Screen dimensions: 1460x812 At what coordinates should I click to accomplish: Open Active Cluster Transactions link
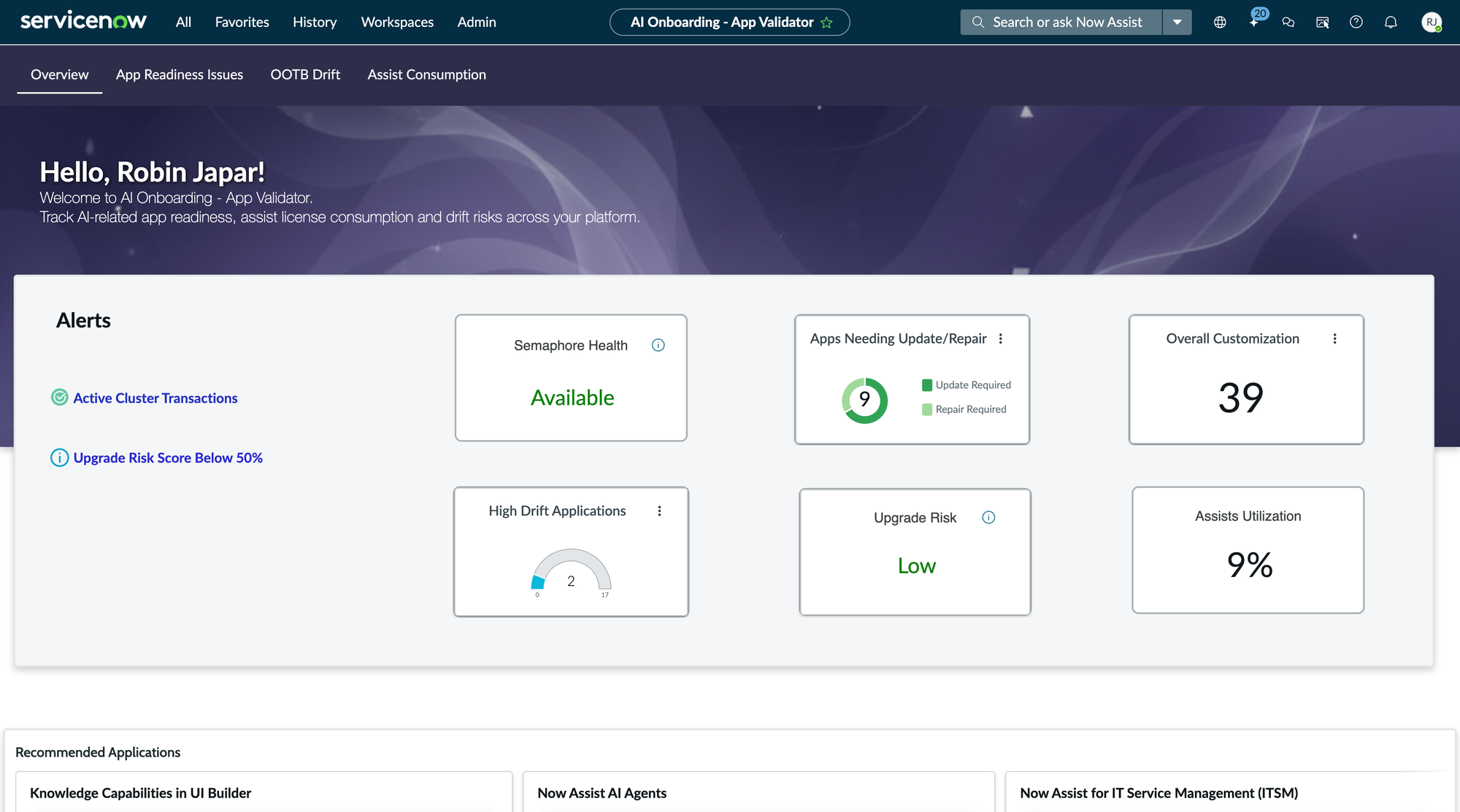tap(155, 398)
